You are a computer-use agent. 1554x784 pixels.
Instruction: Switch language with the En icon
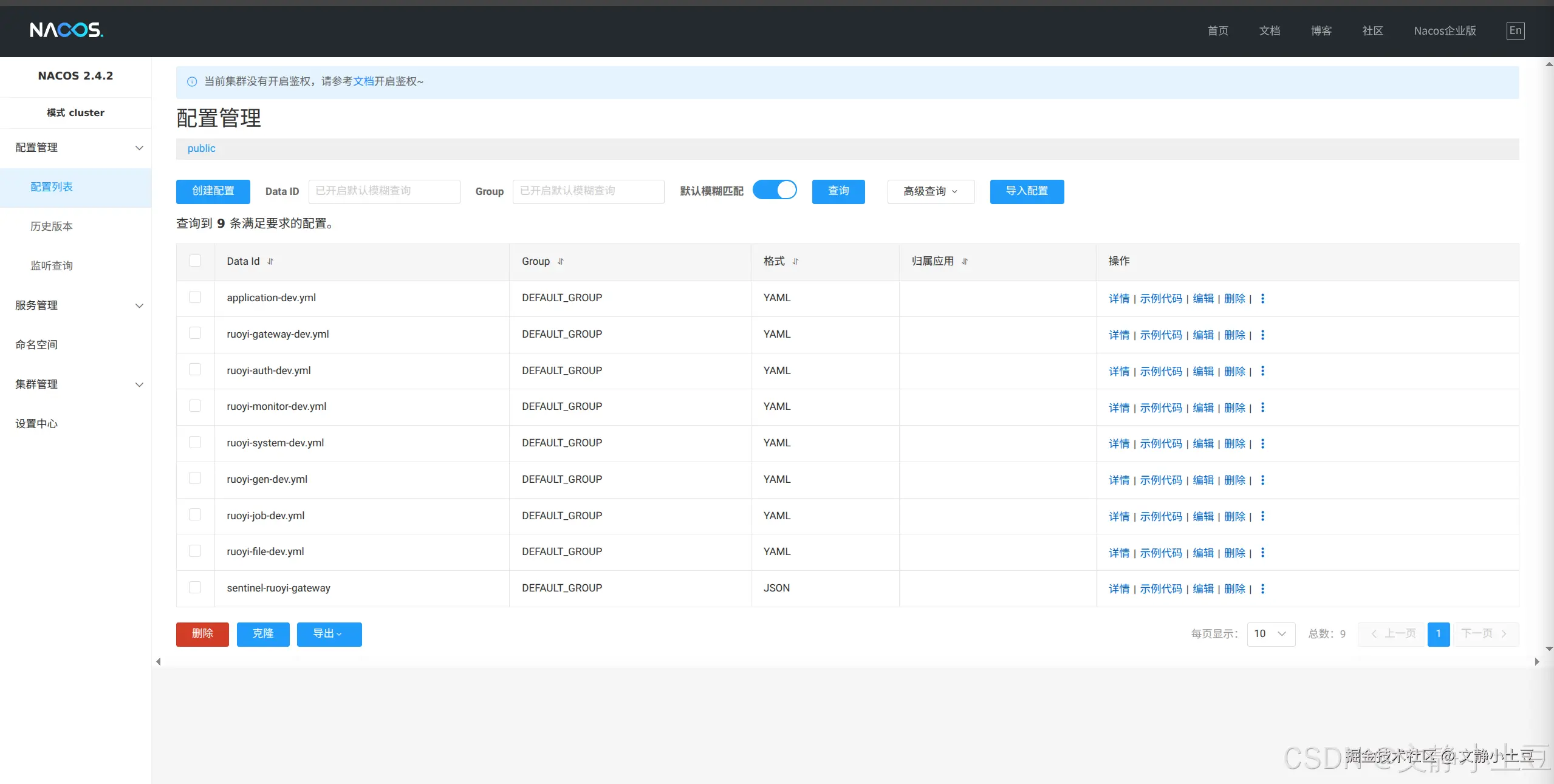click(1515, 31)
